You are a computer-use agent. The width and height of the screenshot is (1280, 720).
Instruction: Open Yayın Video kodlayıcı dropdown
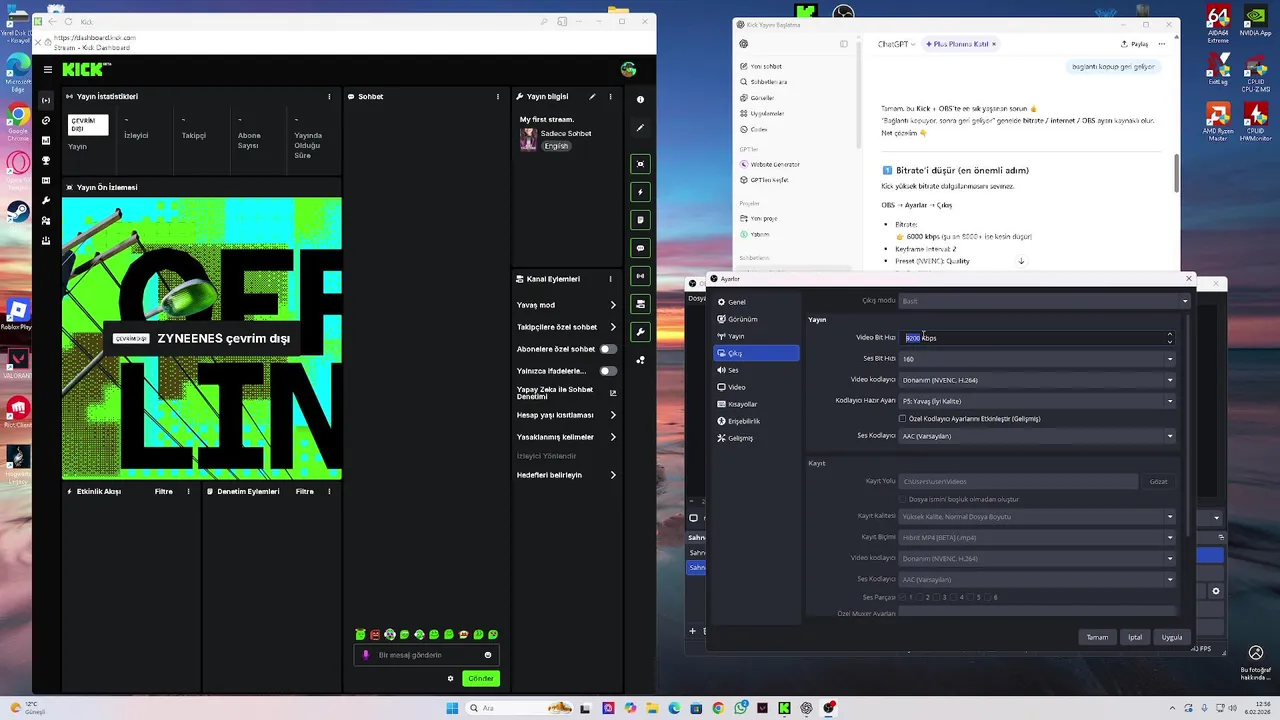1037,380
